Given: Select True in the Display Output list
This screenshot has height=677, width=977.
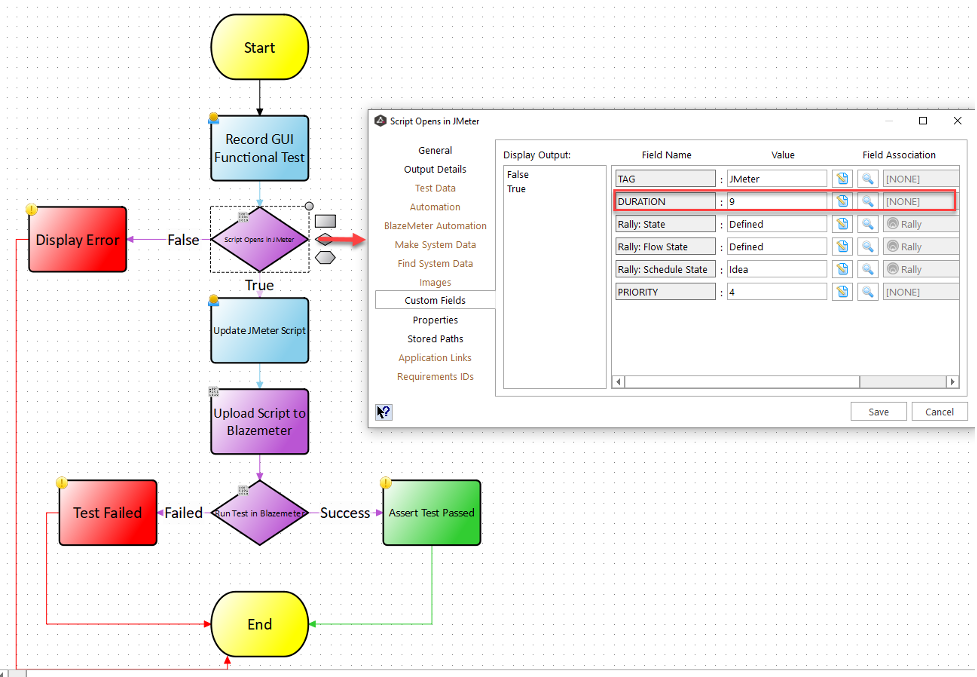Looking at the screenshot, I should [x=516, y=189].
